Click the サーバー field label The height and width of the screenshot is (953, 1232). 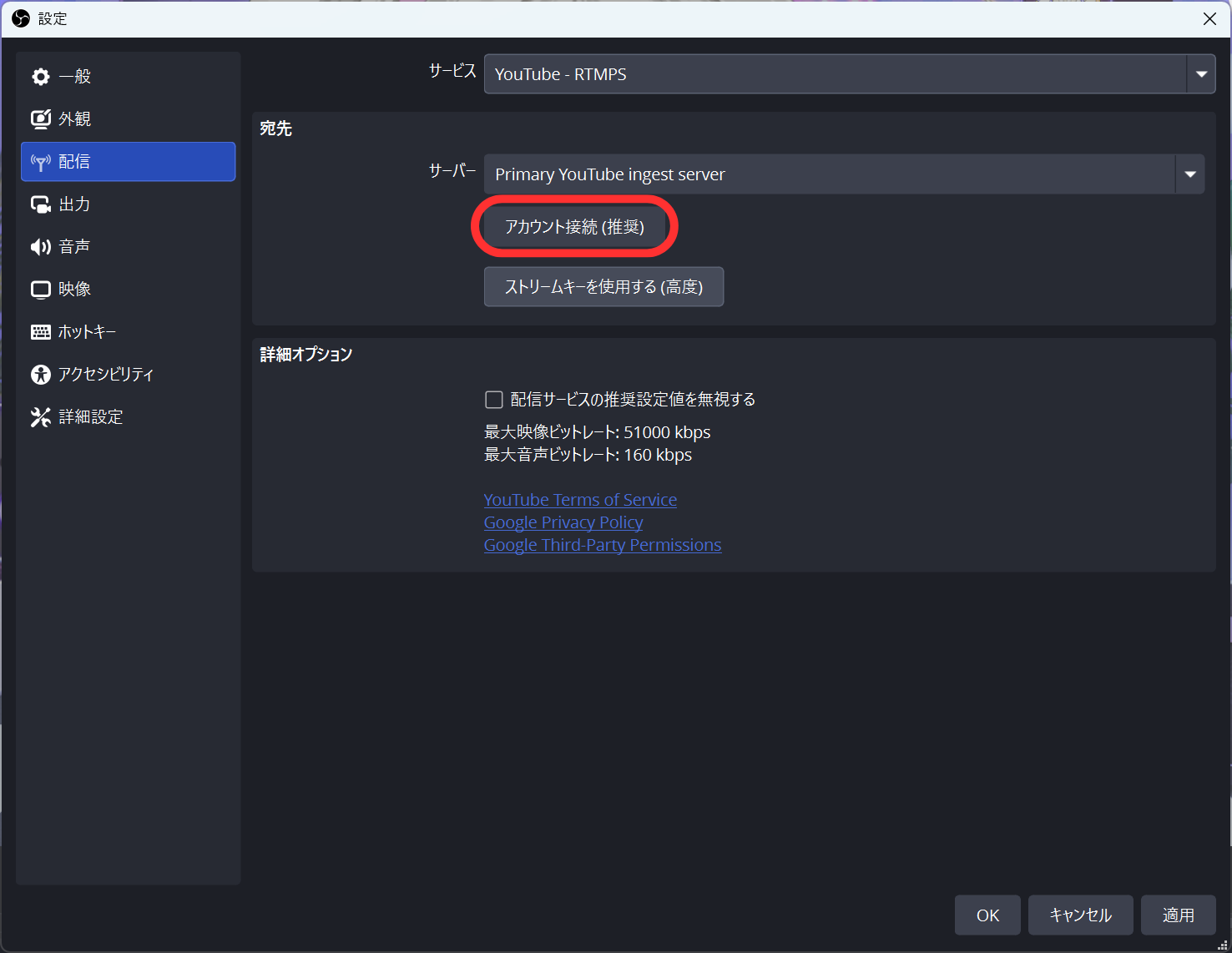click(452, 171)
